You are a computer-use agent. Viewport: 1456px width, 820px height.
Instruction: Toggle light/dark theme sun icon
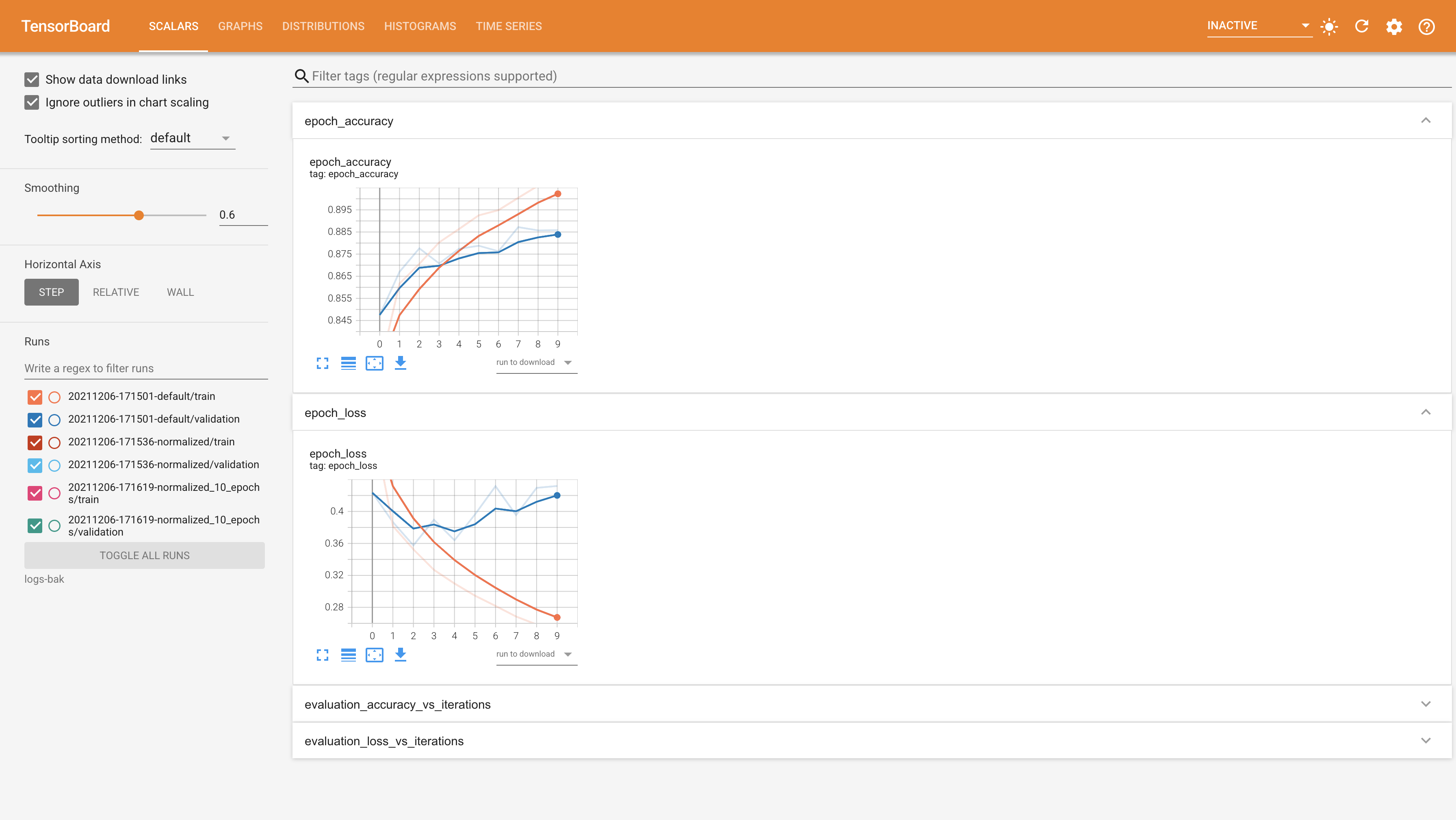coord(1329,26)
